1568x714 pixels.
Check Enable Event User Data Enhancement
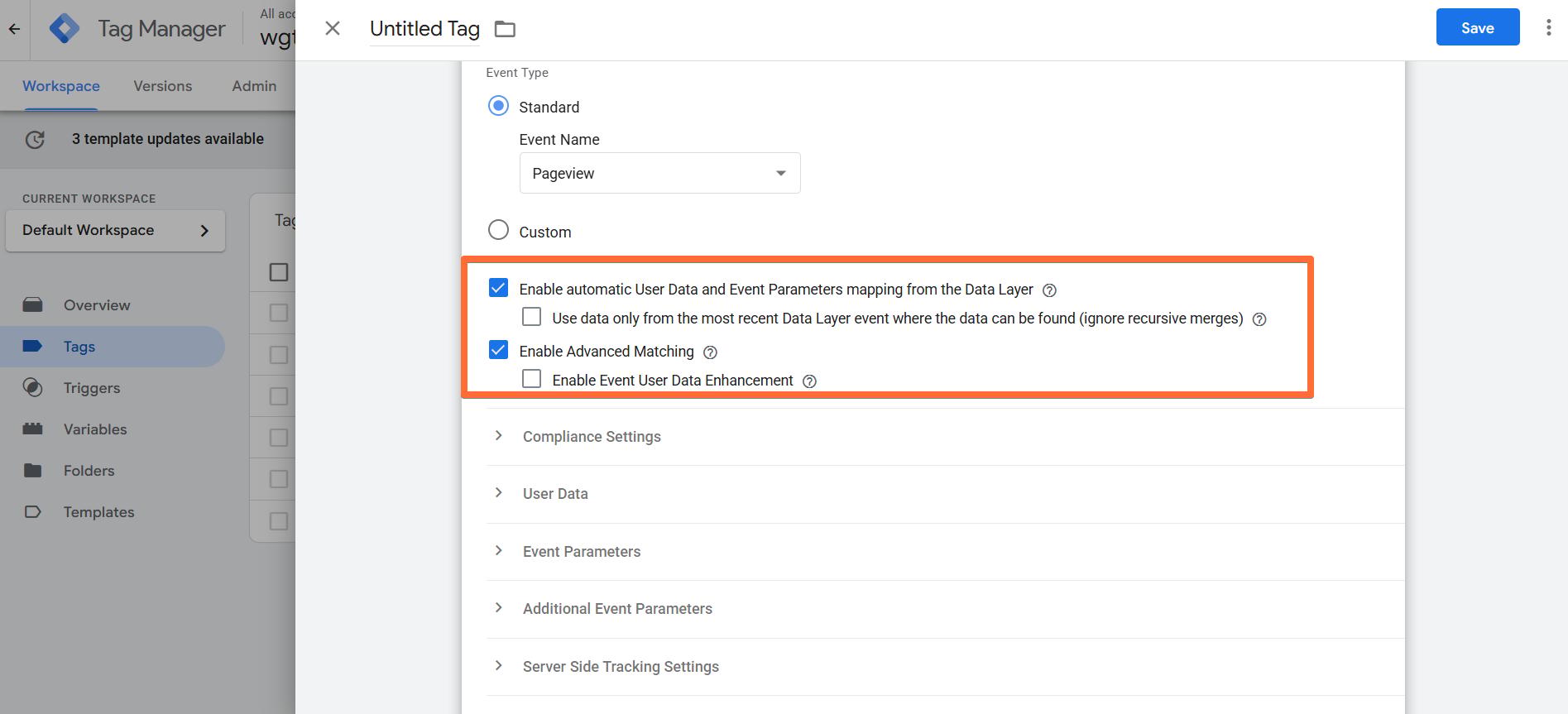pyautogui.click(x=531, y=379)
